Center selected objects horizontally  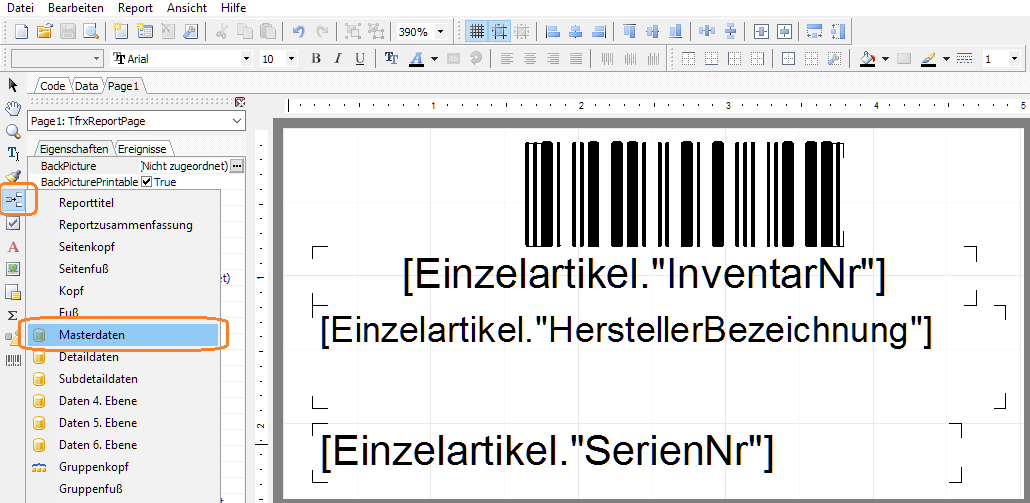coord(575,31)
